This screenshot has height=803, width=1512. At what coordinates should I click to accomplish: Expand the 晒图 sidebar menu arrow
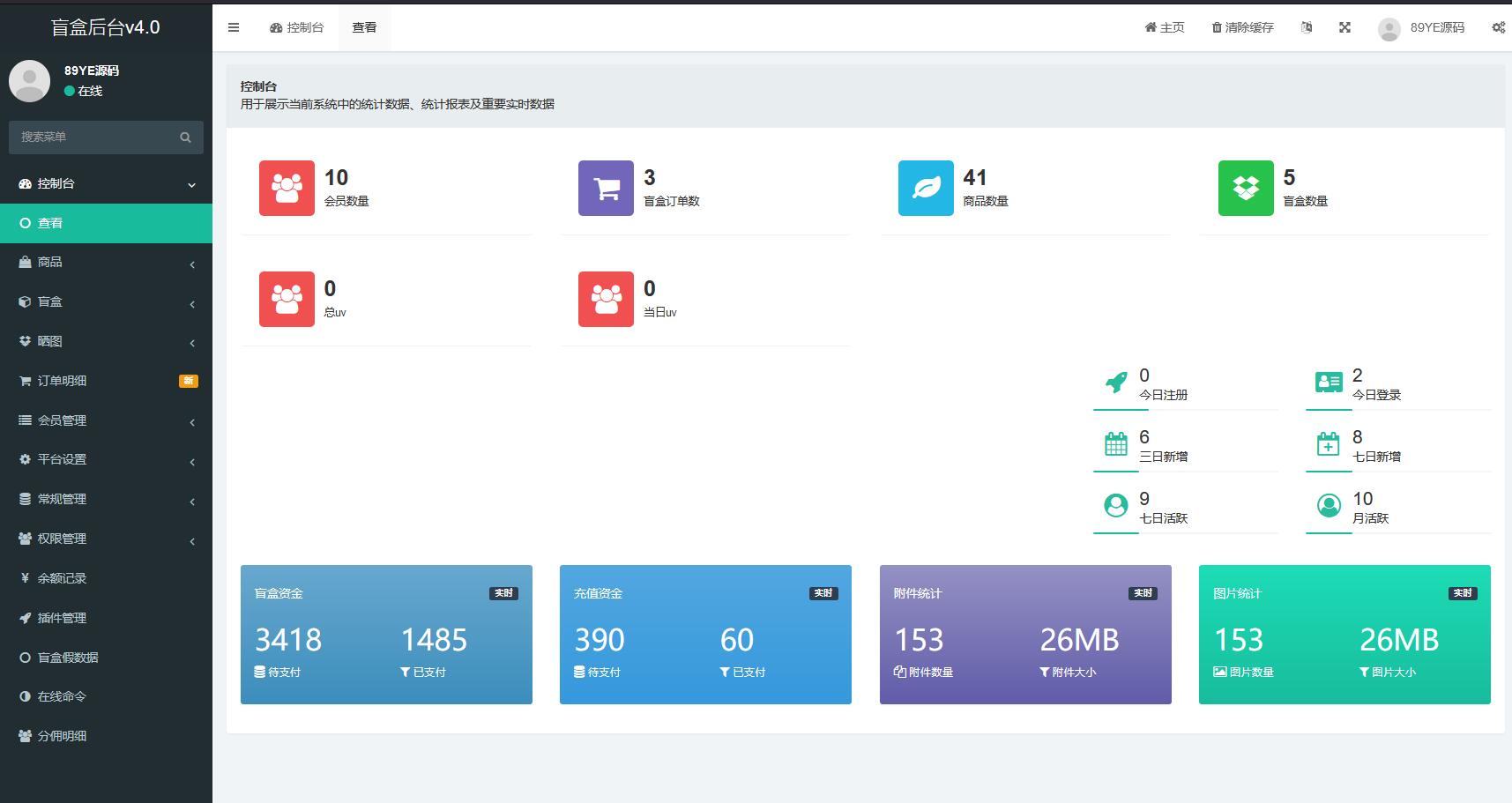[192, 342]
